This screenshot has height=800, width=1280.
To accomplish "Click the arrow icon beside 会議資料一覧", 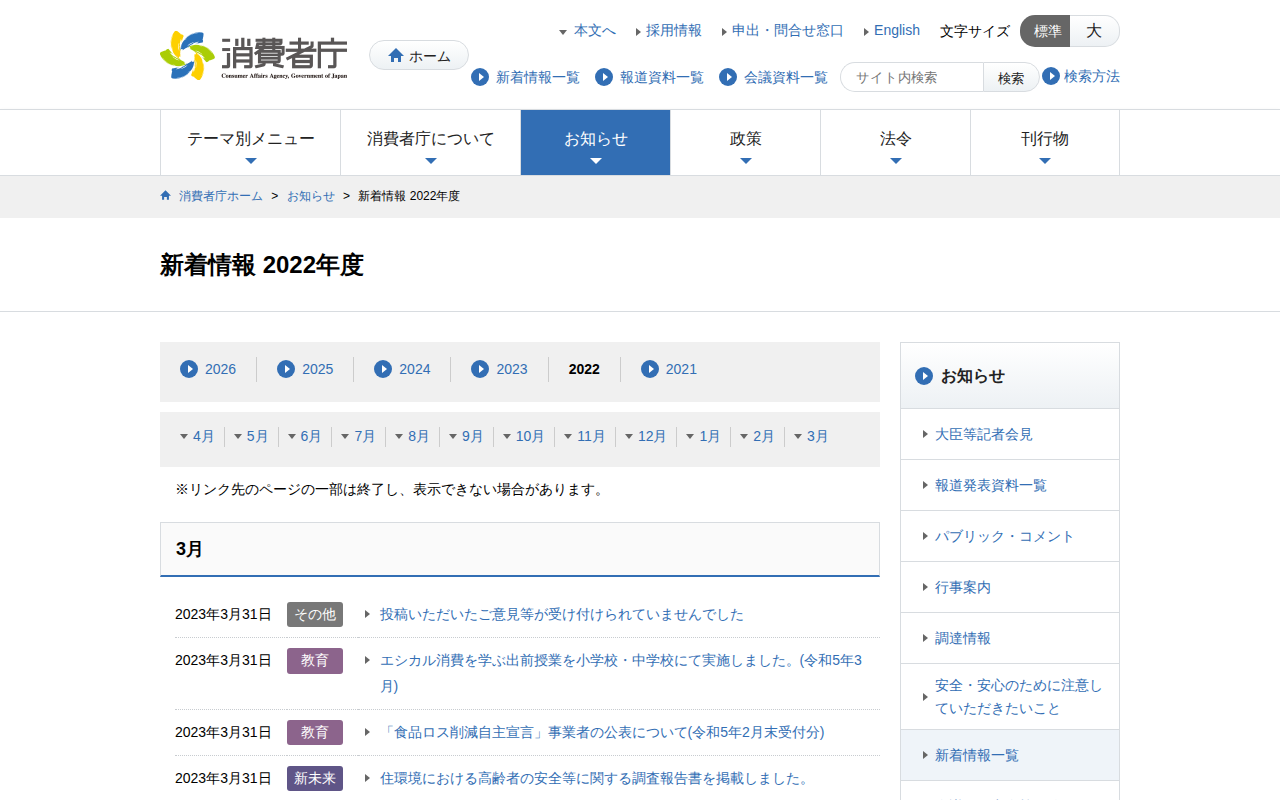I will 728,77.
